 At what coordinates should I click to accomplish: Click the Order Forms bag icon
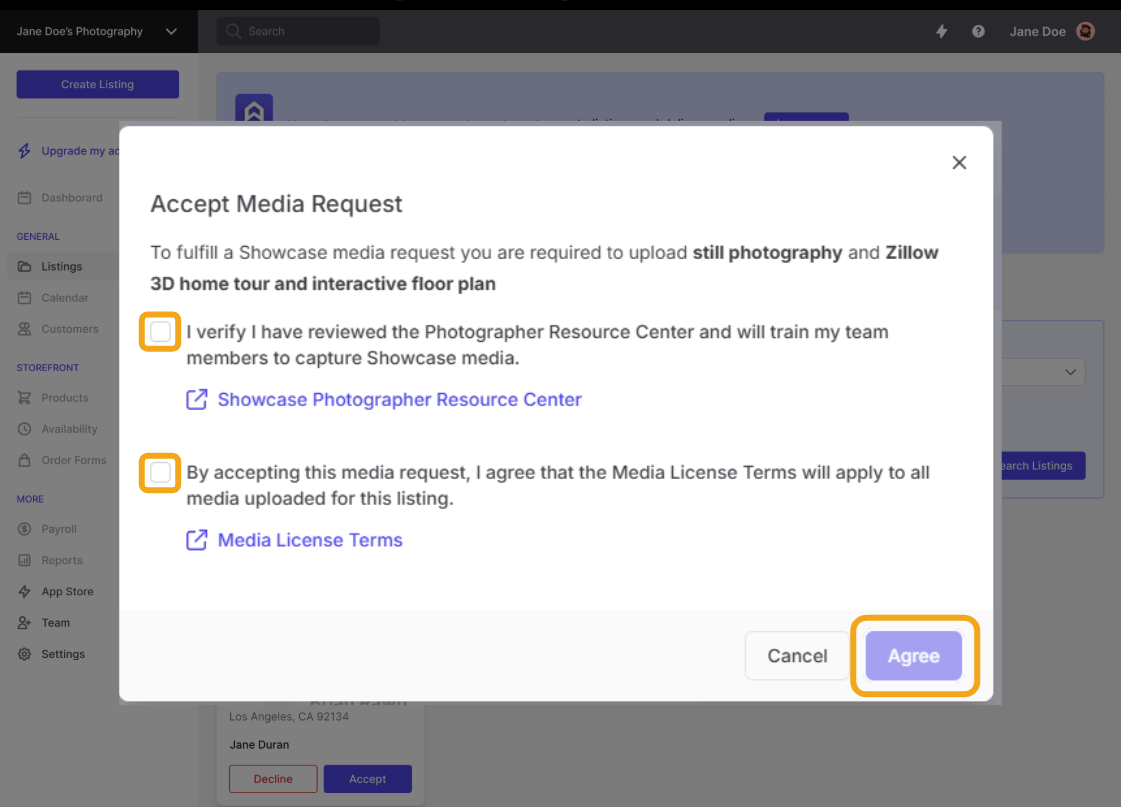[24, 460]
